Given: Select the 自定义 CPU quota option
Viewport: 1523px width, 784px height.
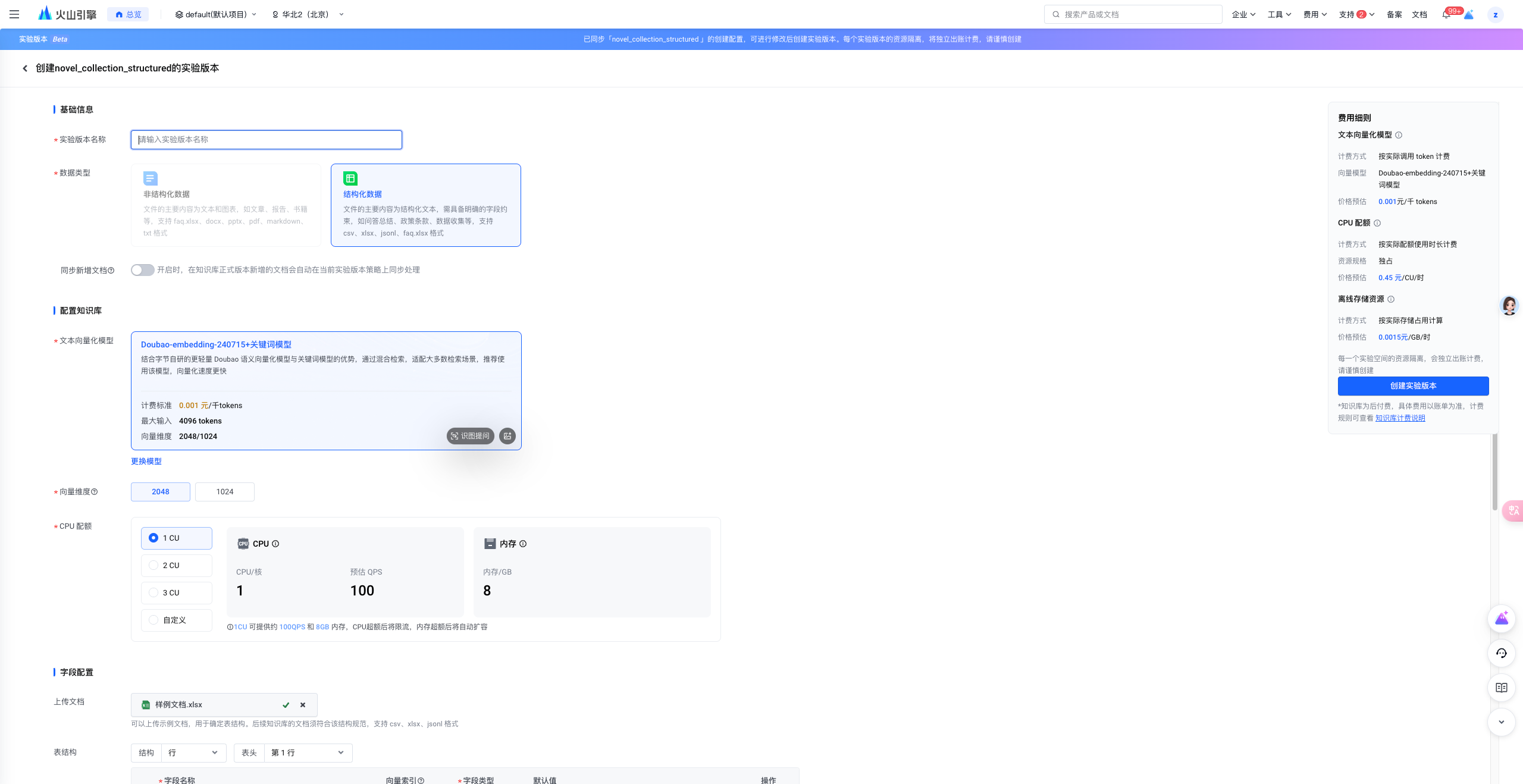Looking at the screenshot, I should [x=177, y=620].
